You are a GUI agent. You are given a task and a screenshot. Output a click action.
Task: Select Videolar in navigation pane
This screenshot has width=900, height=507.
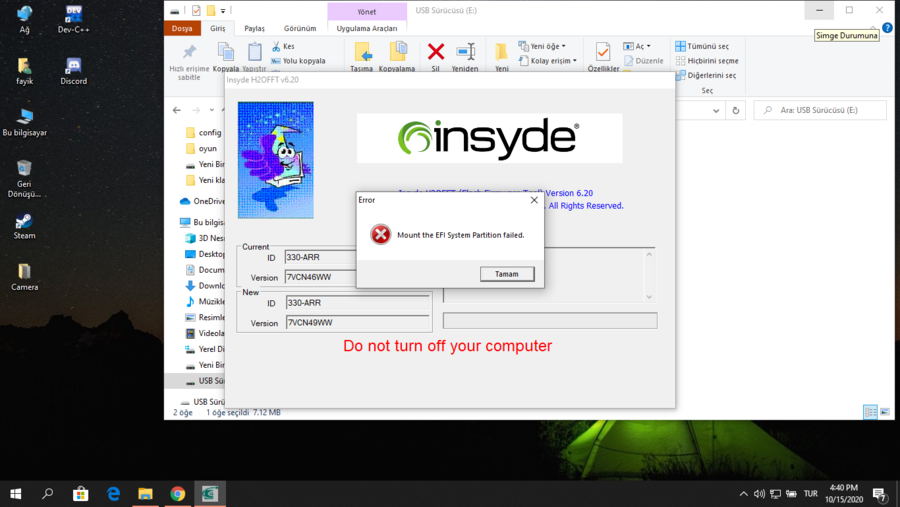[205, 334]
